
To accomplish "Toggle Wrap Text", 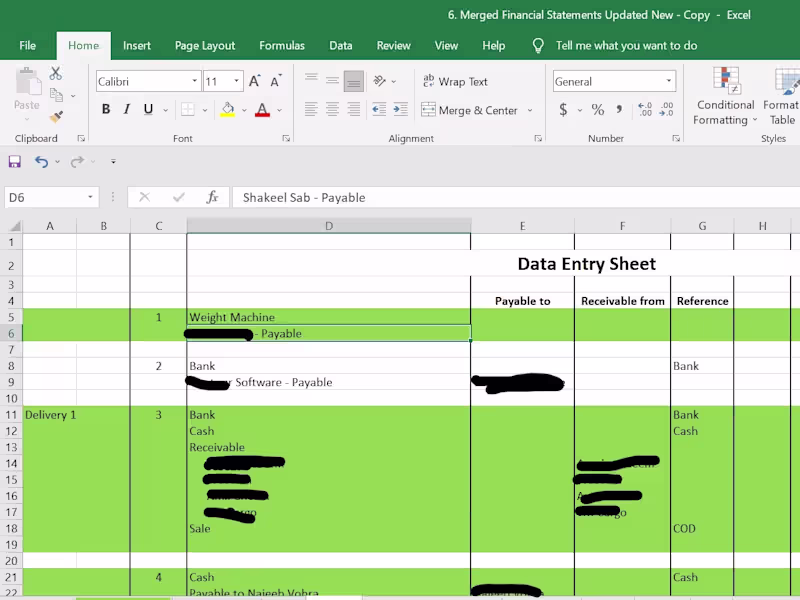I will [455, 81].
